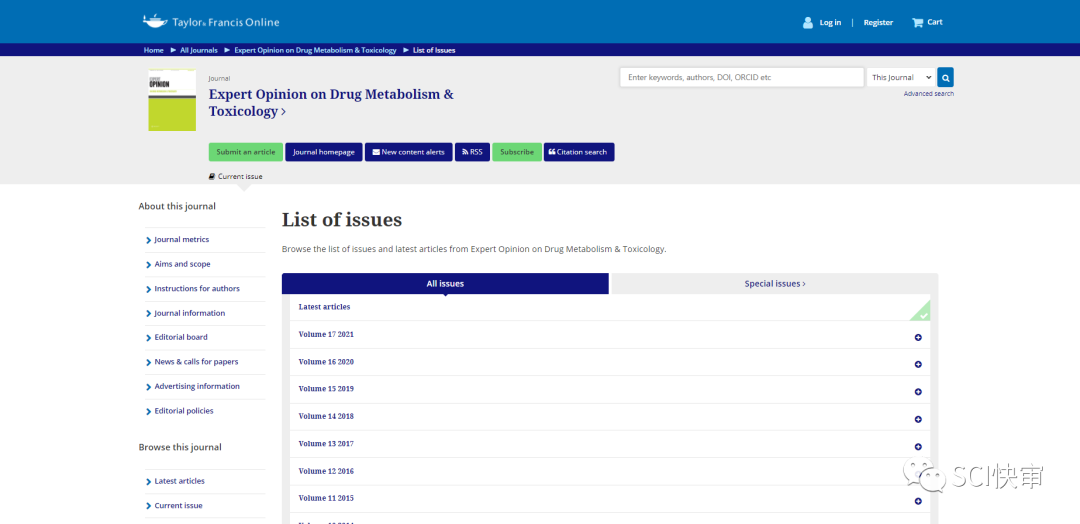Select the All issues tab
Screen dimensions: 1080x524
coord(445,284)
